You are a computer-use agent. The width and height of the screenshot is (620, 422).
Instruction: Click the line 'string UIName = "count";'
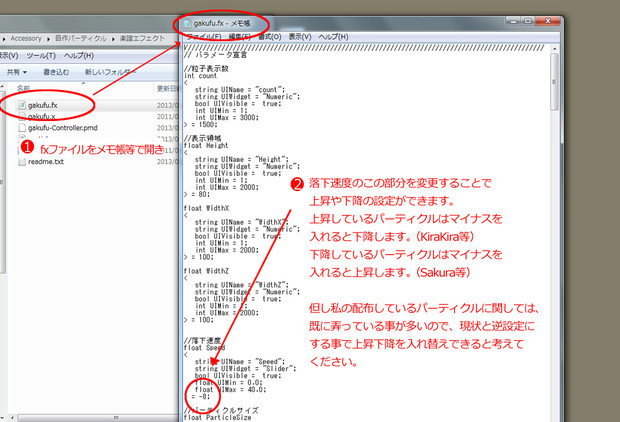pyautogui.click(x=240, y=90)
